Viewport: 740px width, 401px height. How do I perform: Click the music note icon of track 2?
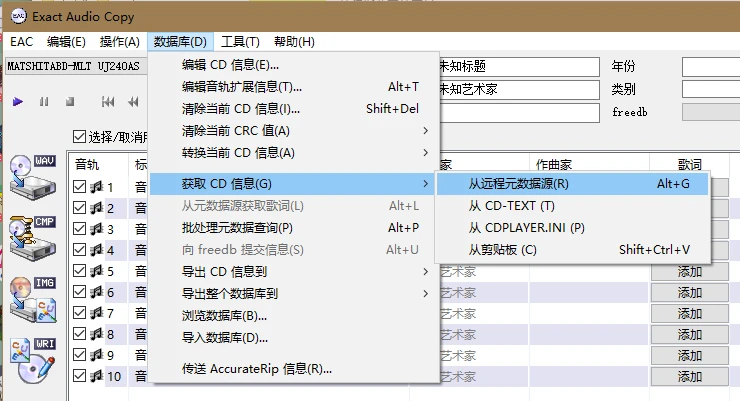coord(97,208)
